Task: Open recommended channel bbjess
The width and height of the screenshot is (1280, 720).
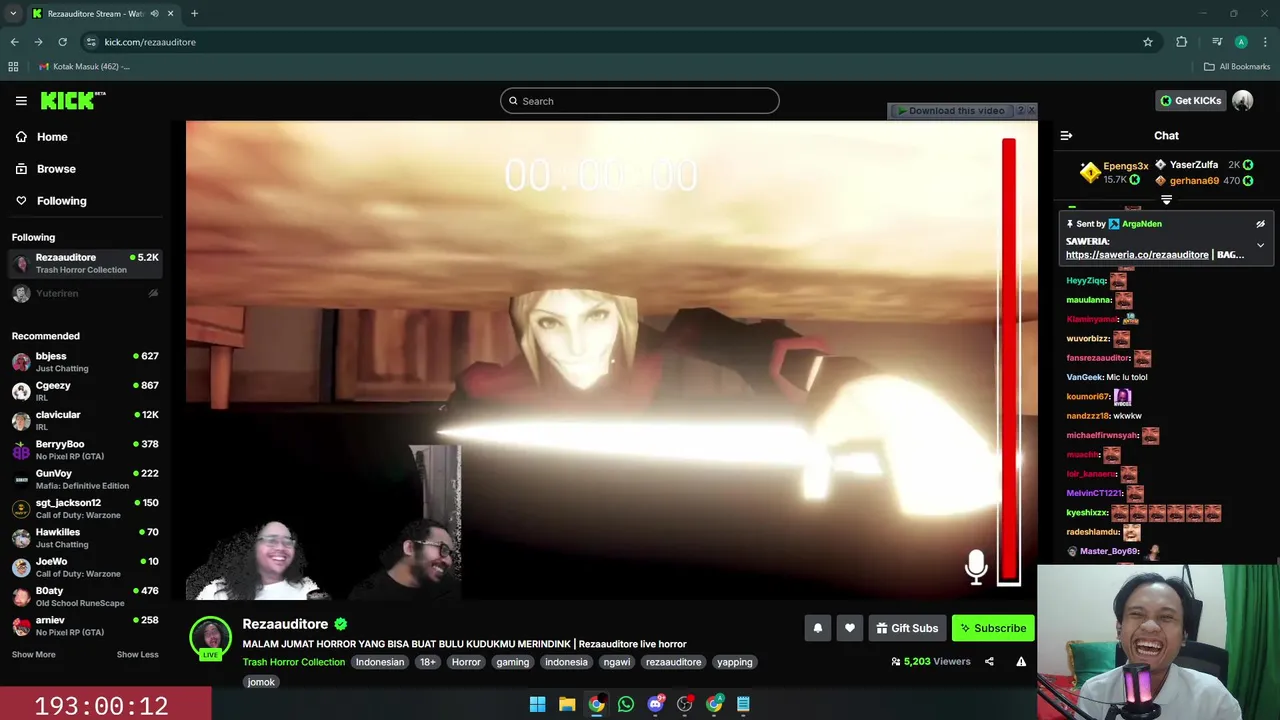Action: pyautogui.click(x=85, y=361)
